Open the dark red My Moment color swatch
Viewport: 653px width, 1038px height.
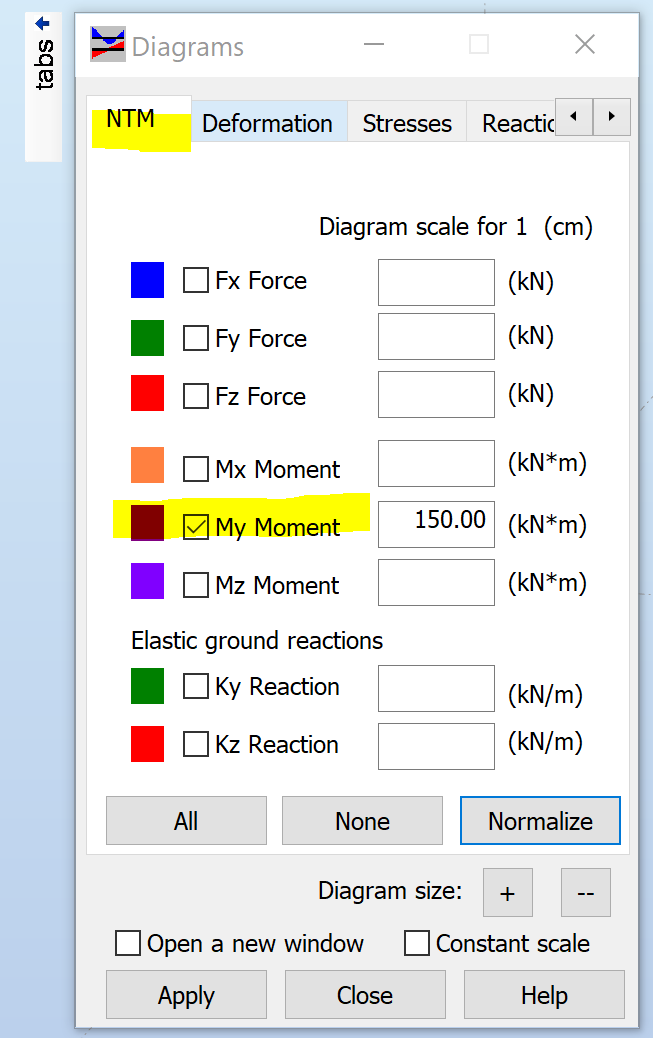tap(146, 524)
